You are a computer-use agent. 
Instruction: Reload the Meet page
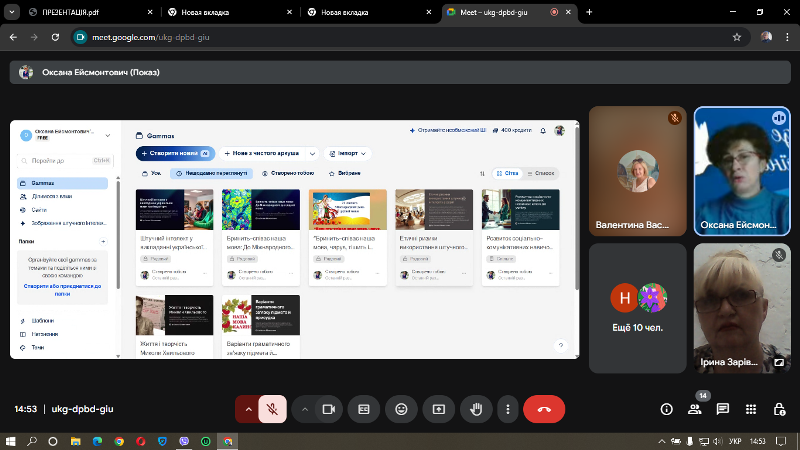click(x=55, y=37)
